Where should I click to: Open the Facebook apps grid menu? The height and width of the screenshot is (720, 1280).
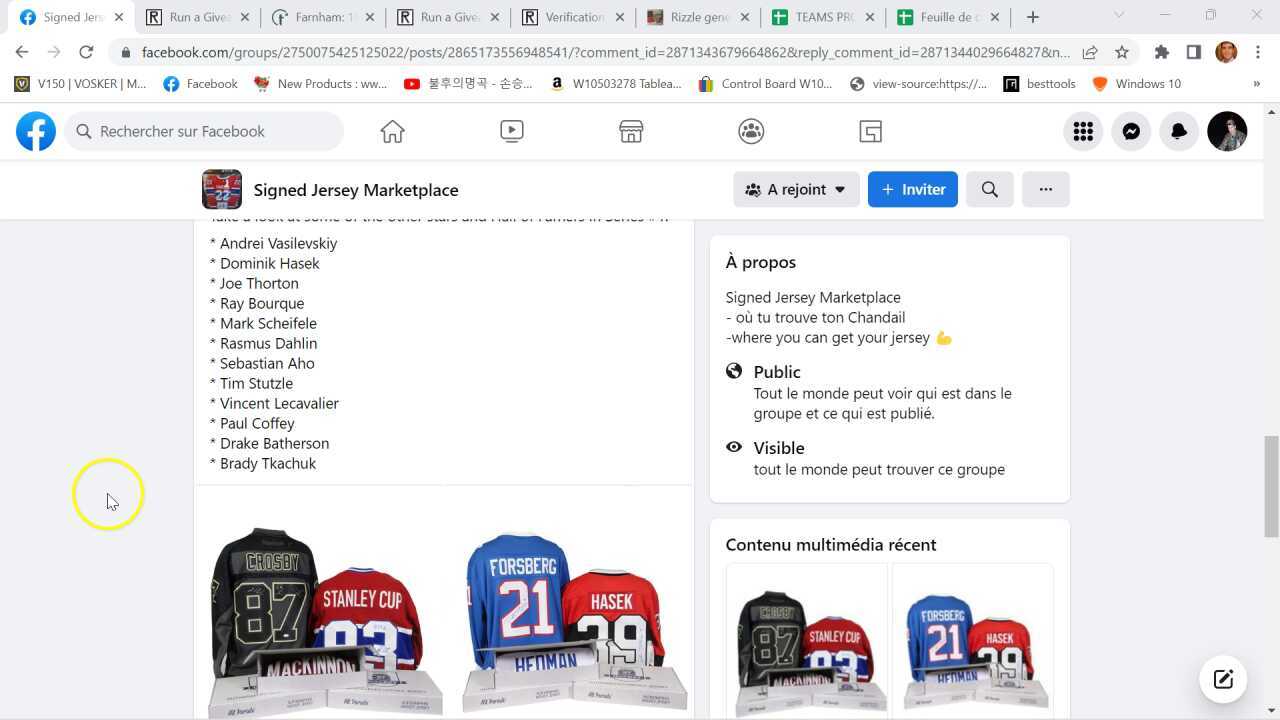coord(1083,131)
